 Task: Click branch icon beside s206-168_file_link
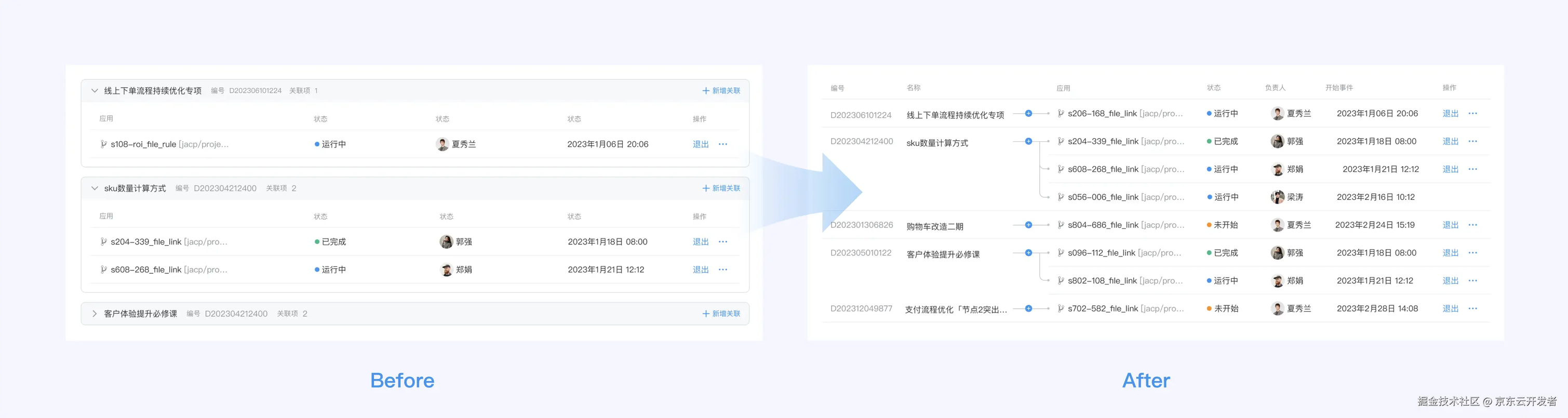(1061, 113)
